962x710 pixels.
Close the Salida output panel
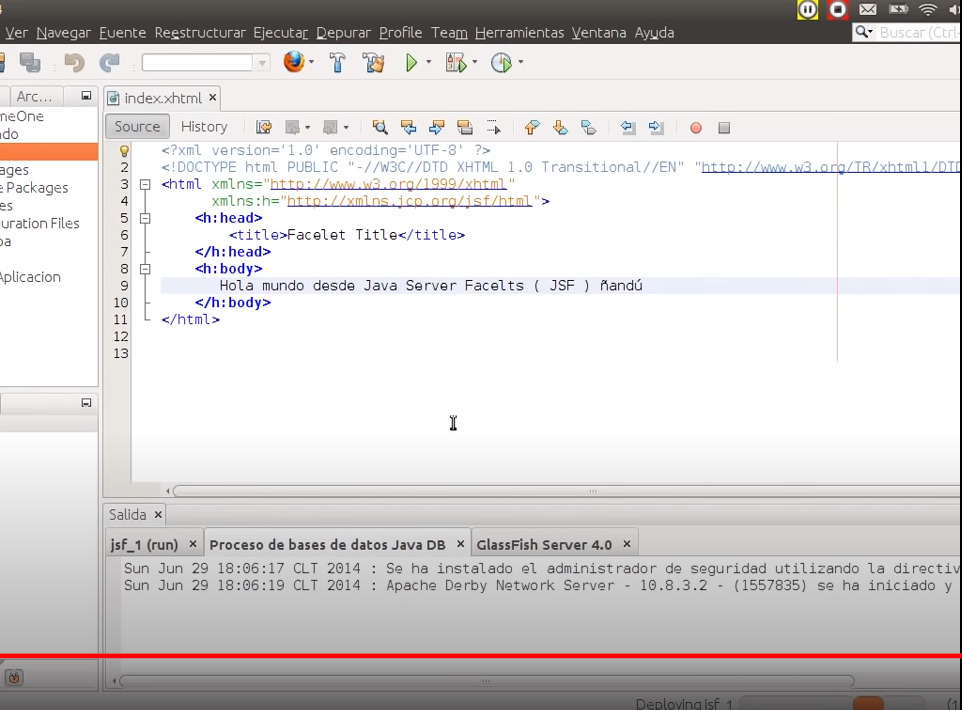[x=158, y=514]
